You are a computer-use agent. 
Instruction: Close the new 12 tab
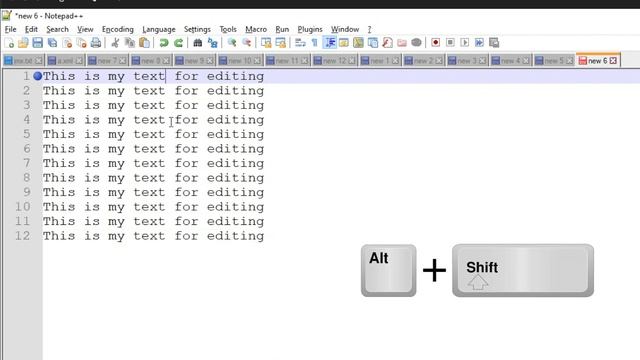point(351,61)
